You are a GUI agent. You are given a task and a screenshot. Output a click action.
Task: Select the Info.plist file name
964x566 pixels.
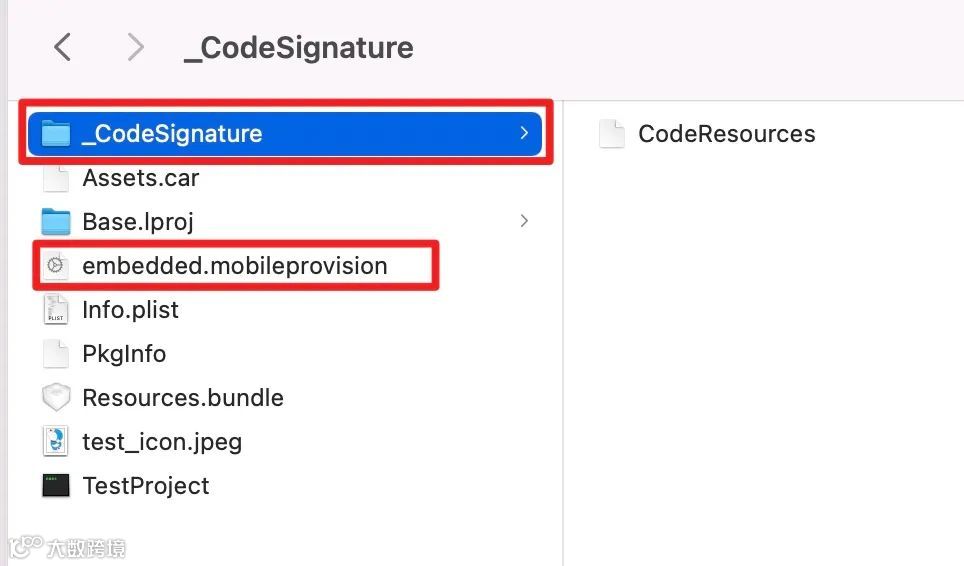(x=130, y=310)
